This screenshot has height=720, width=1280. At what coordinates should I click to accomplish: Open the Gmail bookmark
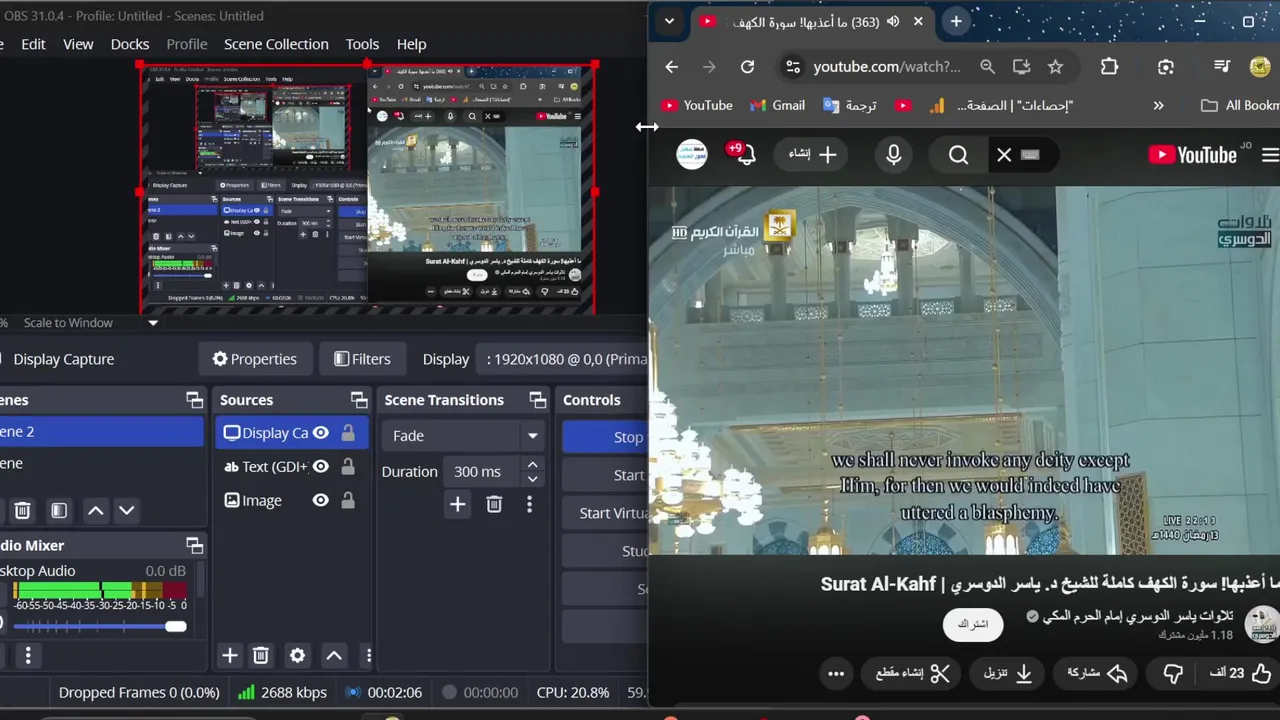click(x=776, y=105)
